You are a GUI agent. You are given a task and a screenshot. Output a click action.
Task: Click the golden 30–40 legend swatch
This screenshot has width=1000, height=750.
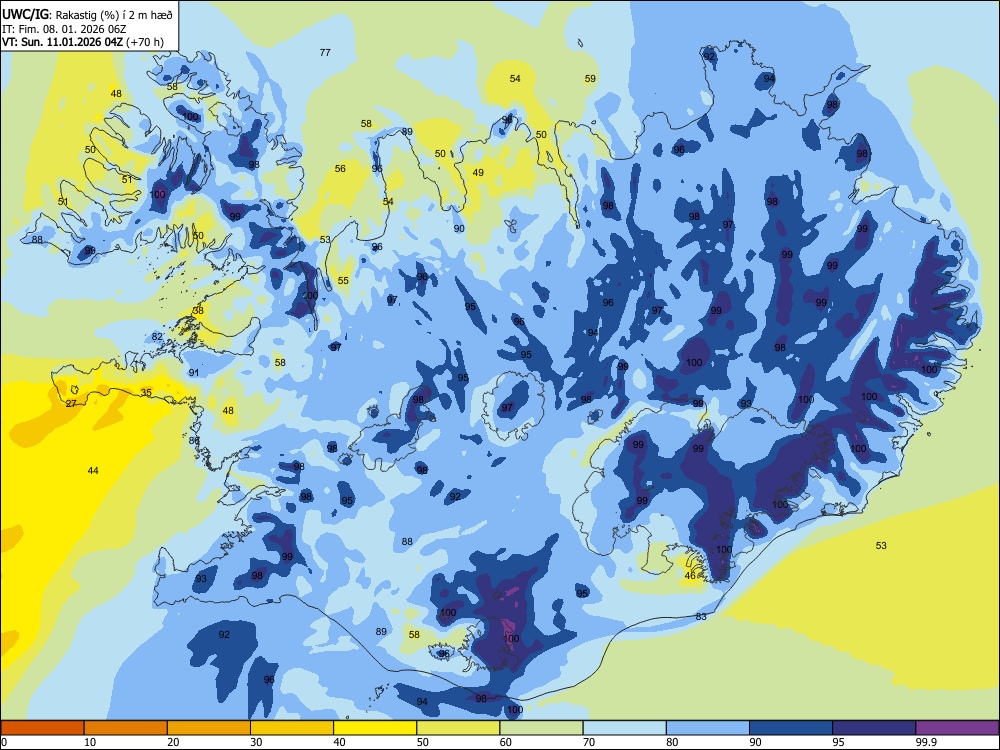[x=292, y=728]
